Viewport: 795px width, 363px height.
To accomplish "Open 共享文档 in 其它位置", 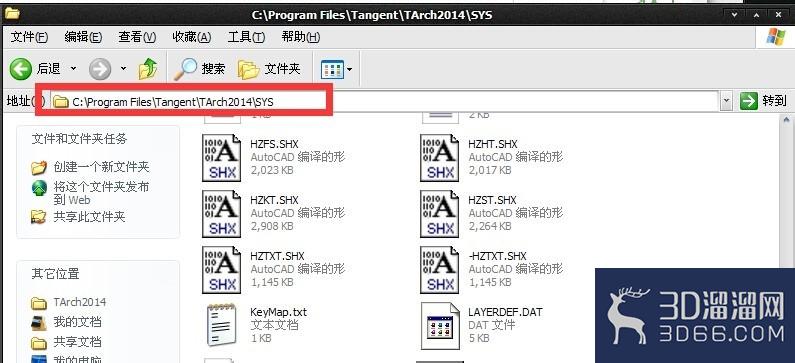I will (78, 342).
